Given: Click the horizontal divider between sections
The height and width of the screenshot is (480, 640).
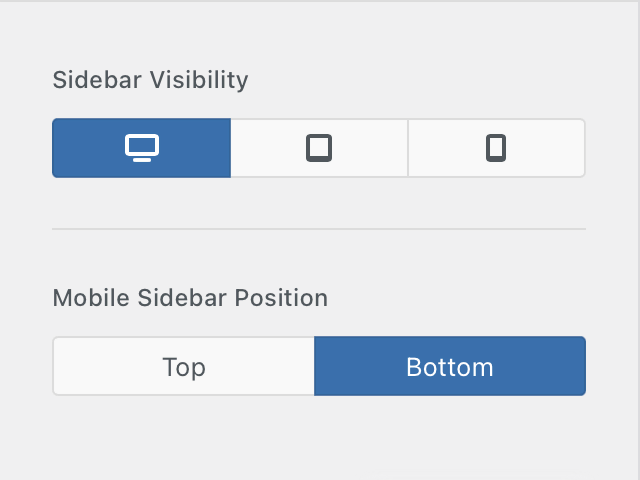Looking at the screenshot, I should (x=319, y=229).
